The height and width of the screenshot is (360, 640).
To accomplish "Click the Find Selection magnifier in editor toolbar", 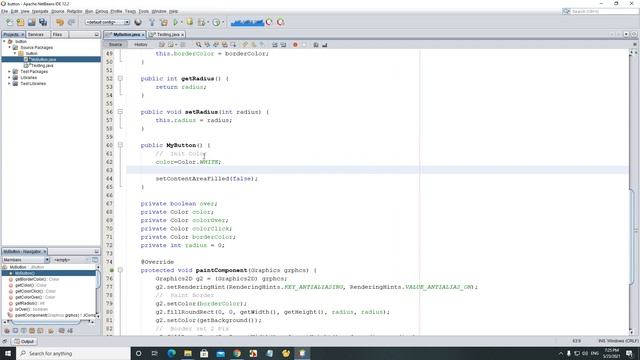I will [198, 44].
